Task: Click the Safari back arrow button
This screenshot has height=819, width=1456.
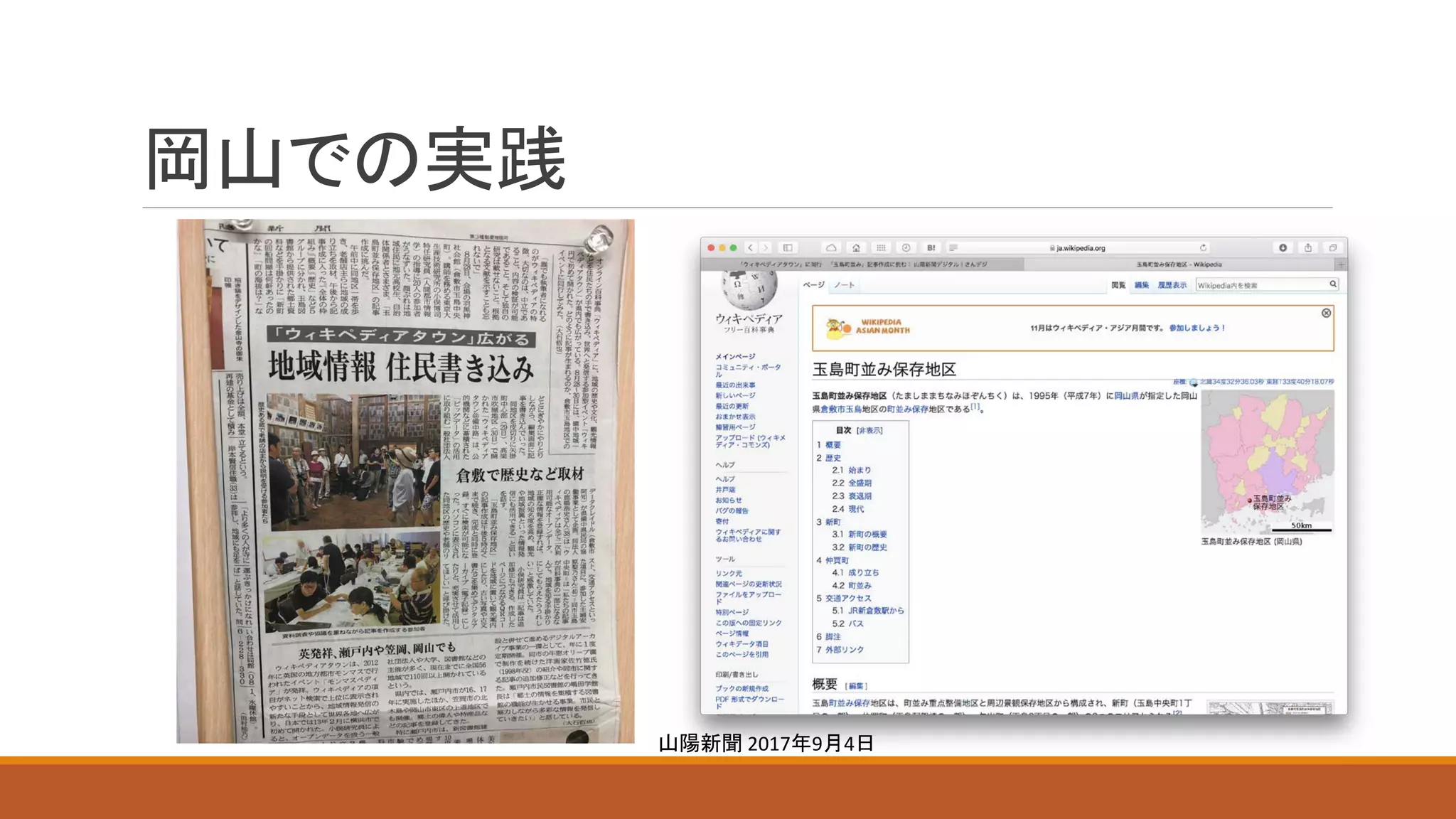Action: pyautogui.click(x=750, y=247)
